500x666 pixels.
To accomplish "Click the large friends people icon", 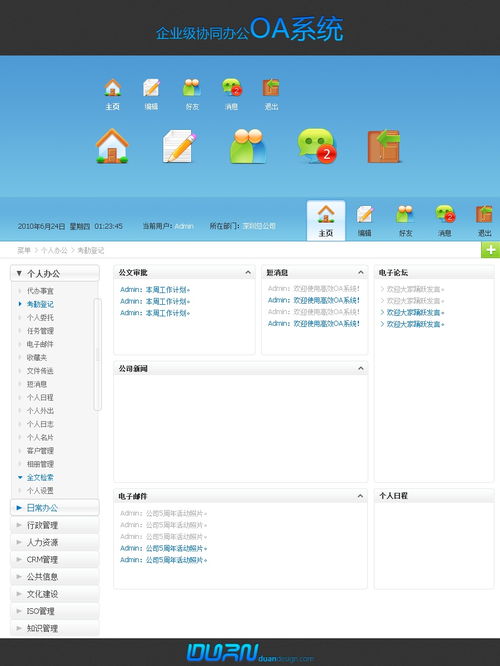I will (x=248, y=146).
